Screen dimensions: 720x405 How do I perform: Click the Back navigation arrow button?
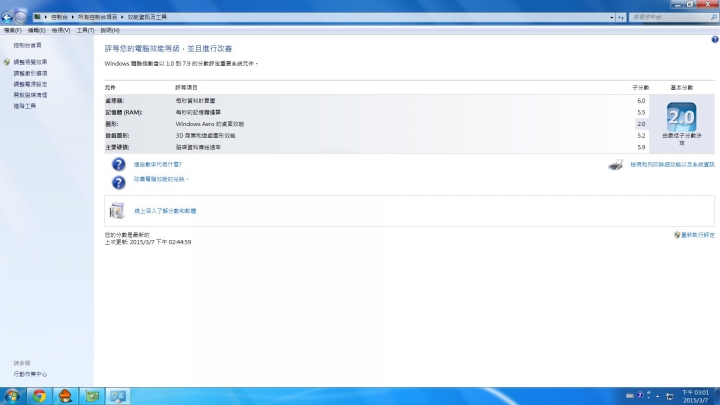point(7,17)
